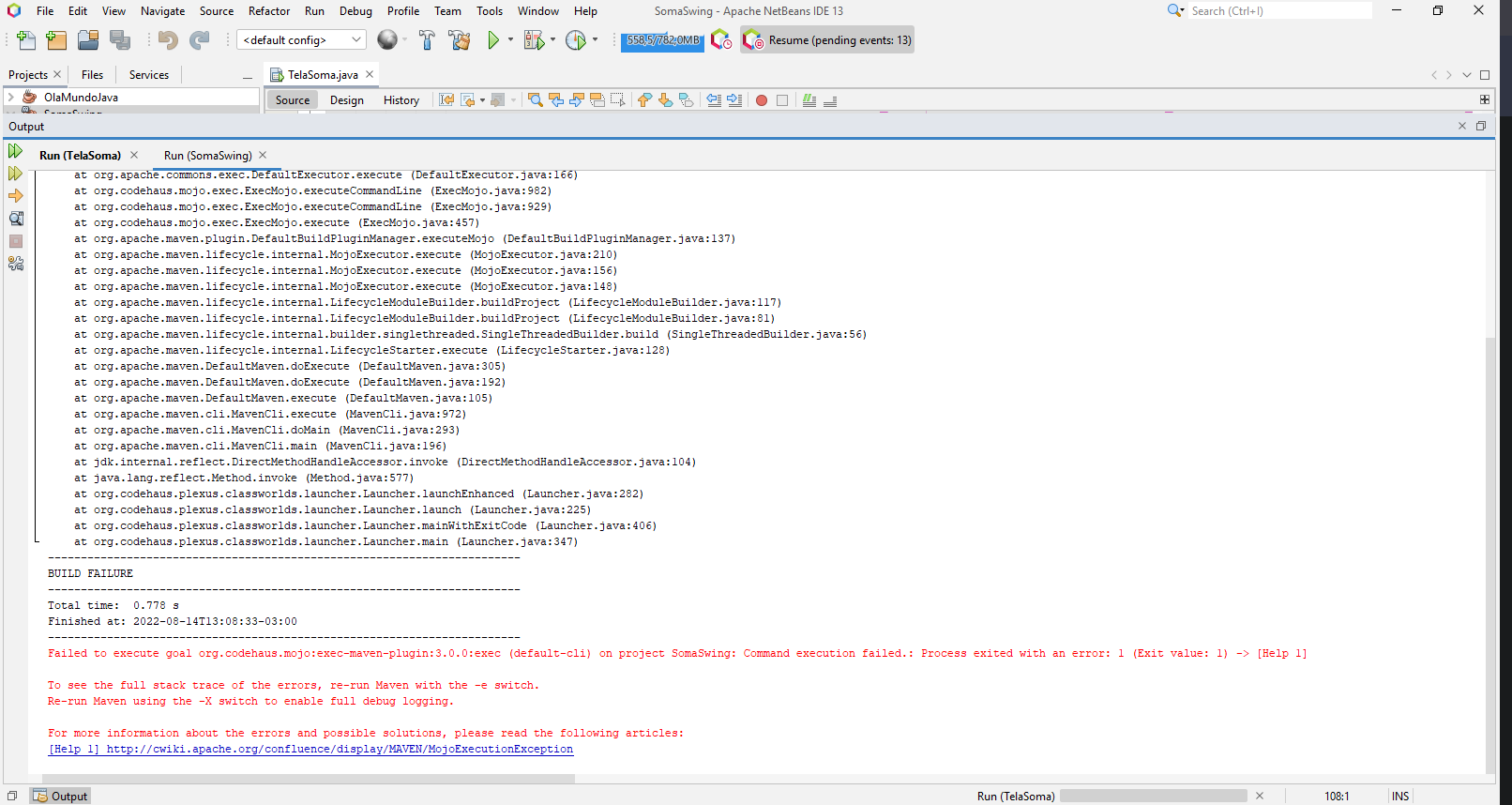Open the wrench settings icon in Output

pos(16,264)
